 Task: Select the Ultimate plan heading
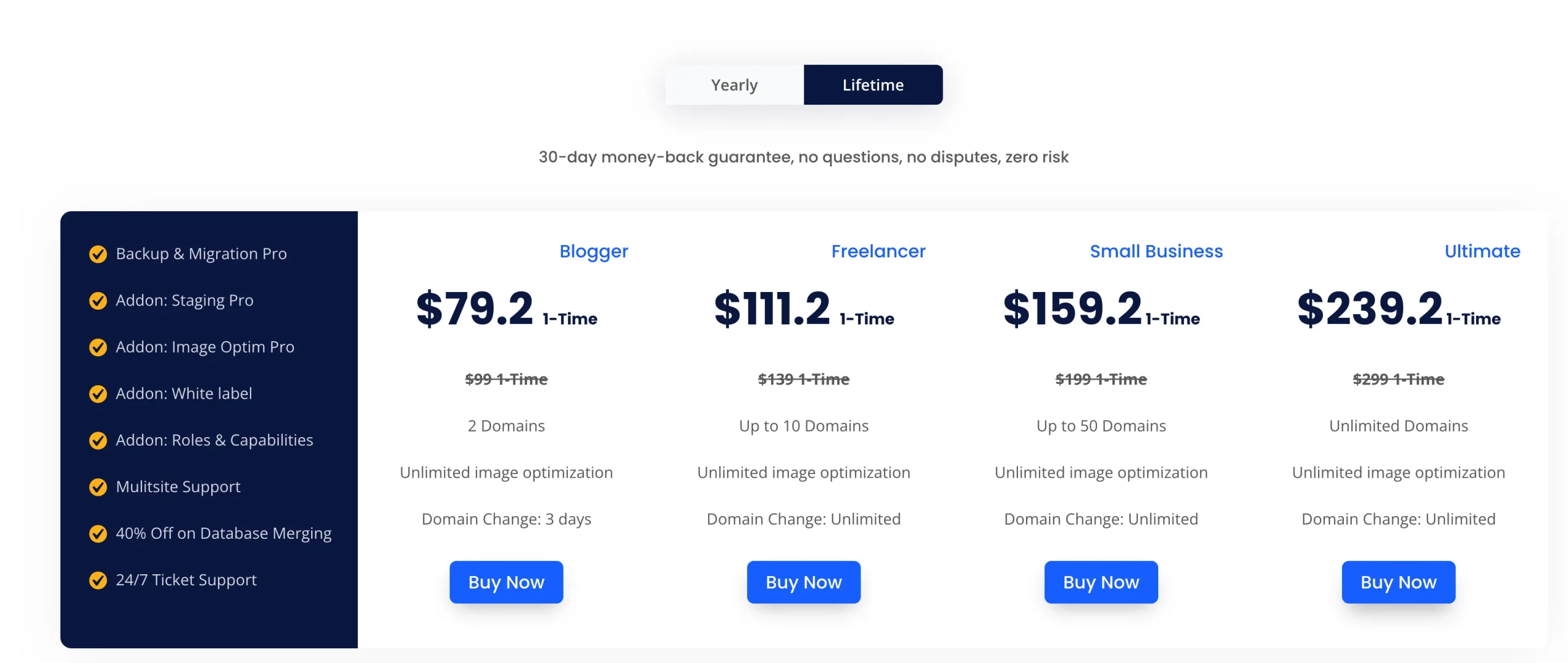tap(1482, 251)
